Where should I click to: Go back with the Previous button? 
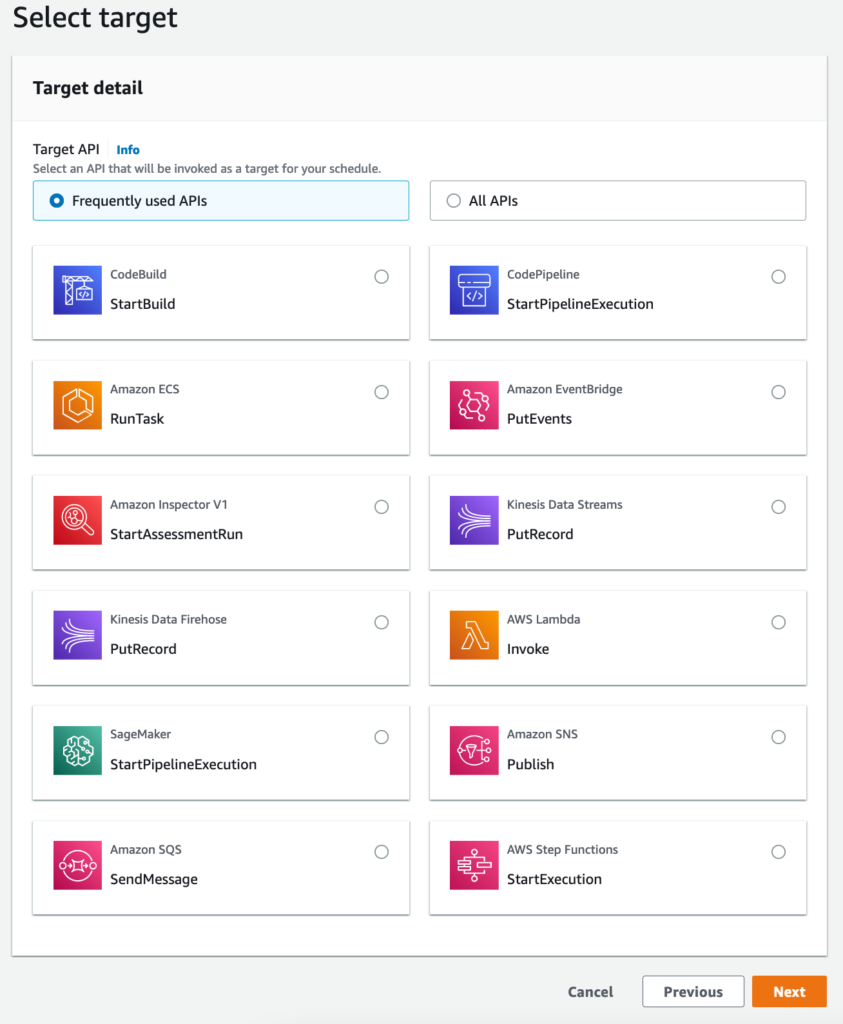point(692,992)
